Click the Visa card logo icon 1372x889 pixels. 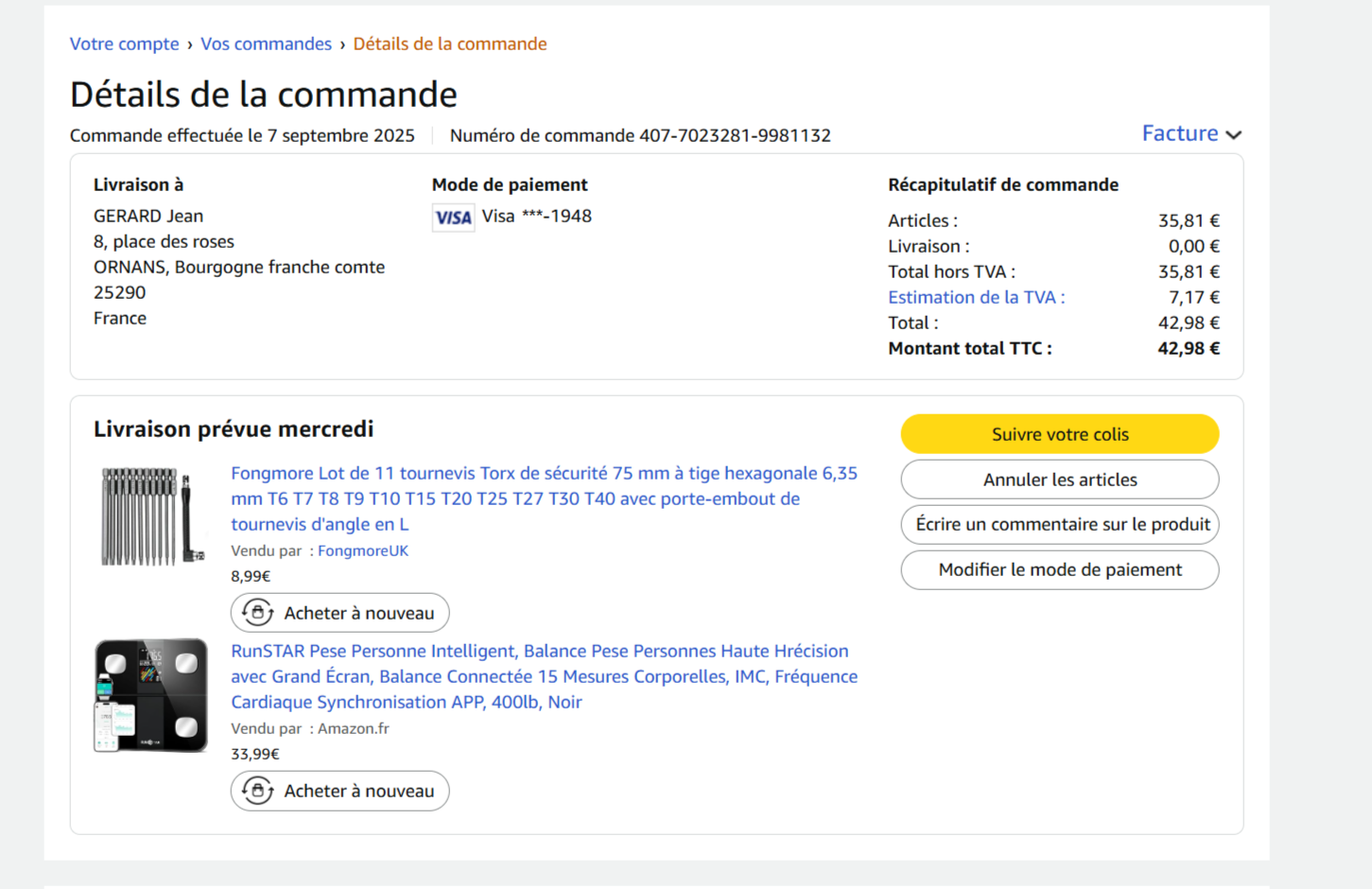coord(453,218)
